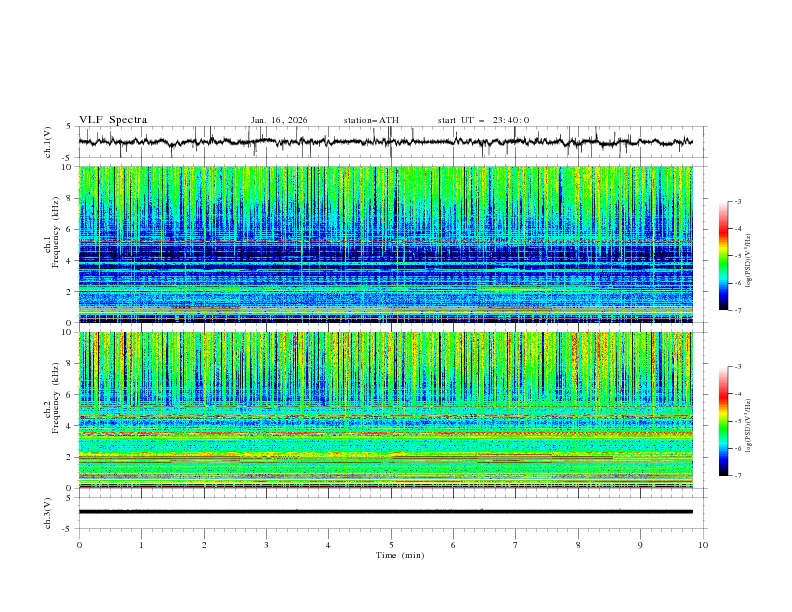Click the "-5" tick of ch.3(V) axis
Image resolution: width=792 pixels, height=612 pixels.
pos(67,529)
